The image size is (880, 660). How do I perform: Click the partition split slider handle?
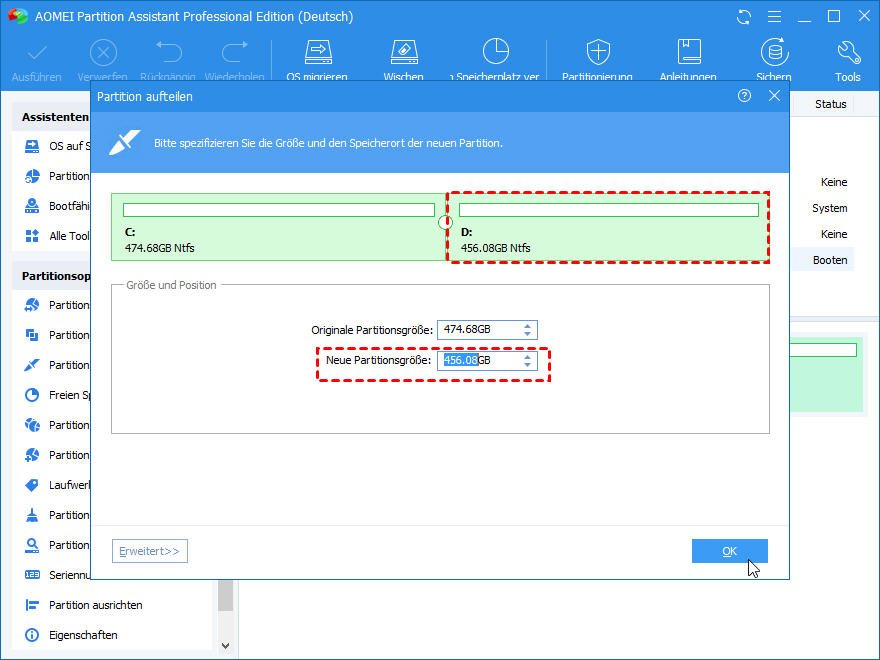(445, 222)
